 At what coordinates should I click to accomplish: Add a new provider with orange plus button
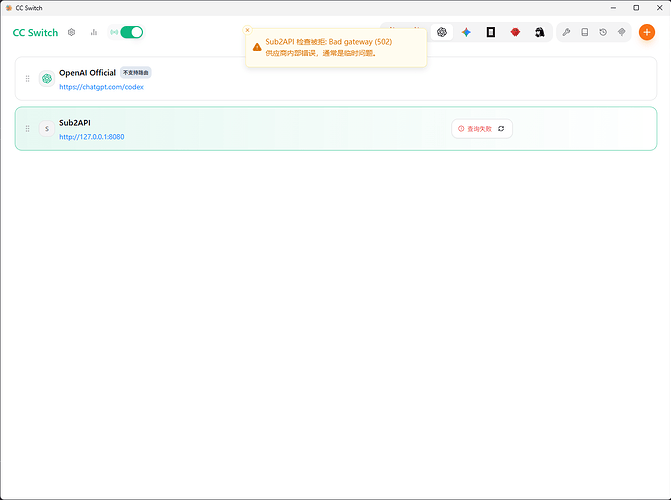click(647, 32)
